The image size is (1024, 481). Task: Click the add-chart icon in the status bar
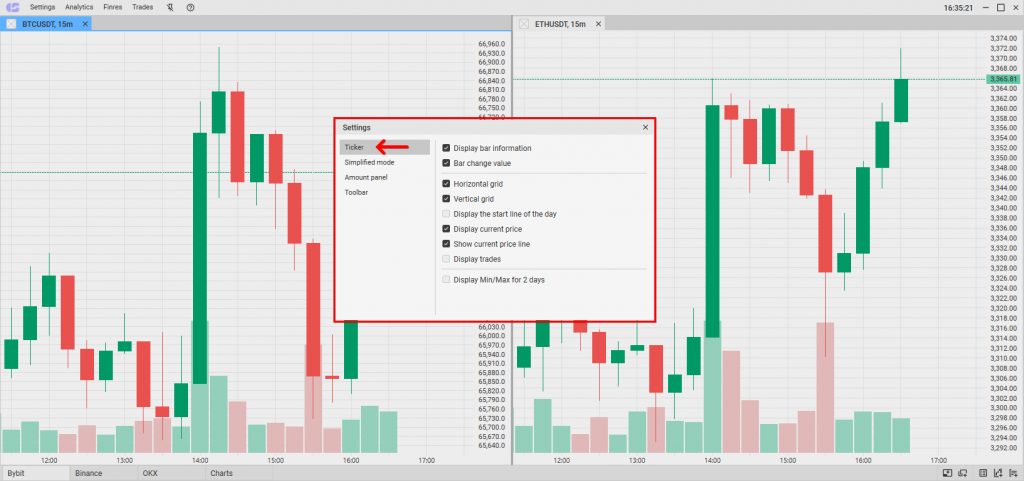pos(999,473)
